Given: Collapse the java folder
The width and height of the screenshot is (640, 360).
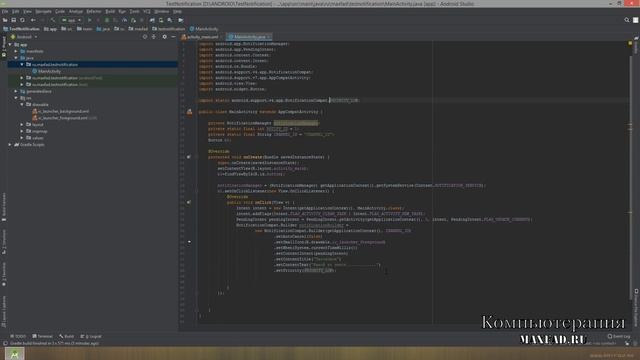Looking at the screenshot, I should (x=16, y=58).
